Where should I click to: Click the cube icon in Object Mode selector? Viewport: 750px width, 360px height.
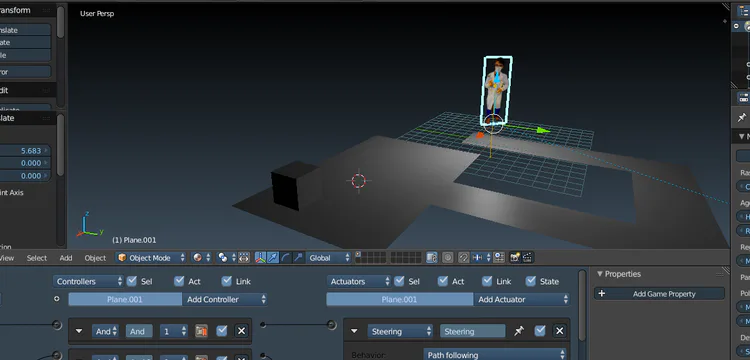pyautogui.click(x=122, y=258)
